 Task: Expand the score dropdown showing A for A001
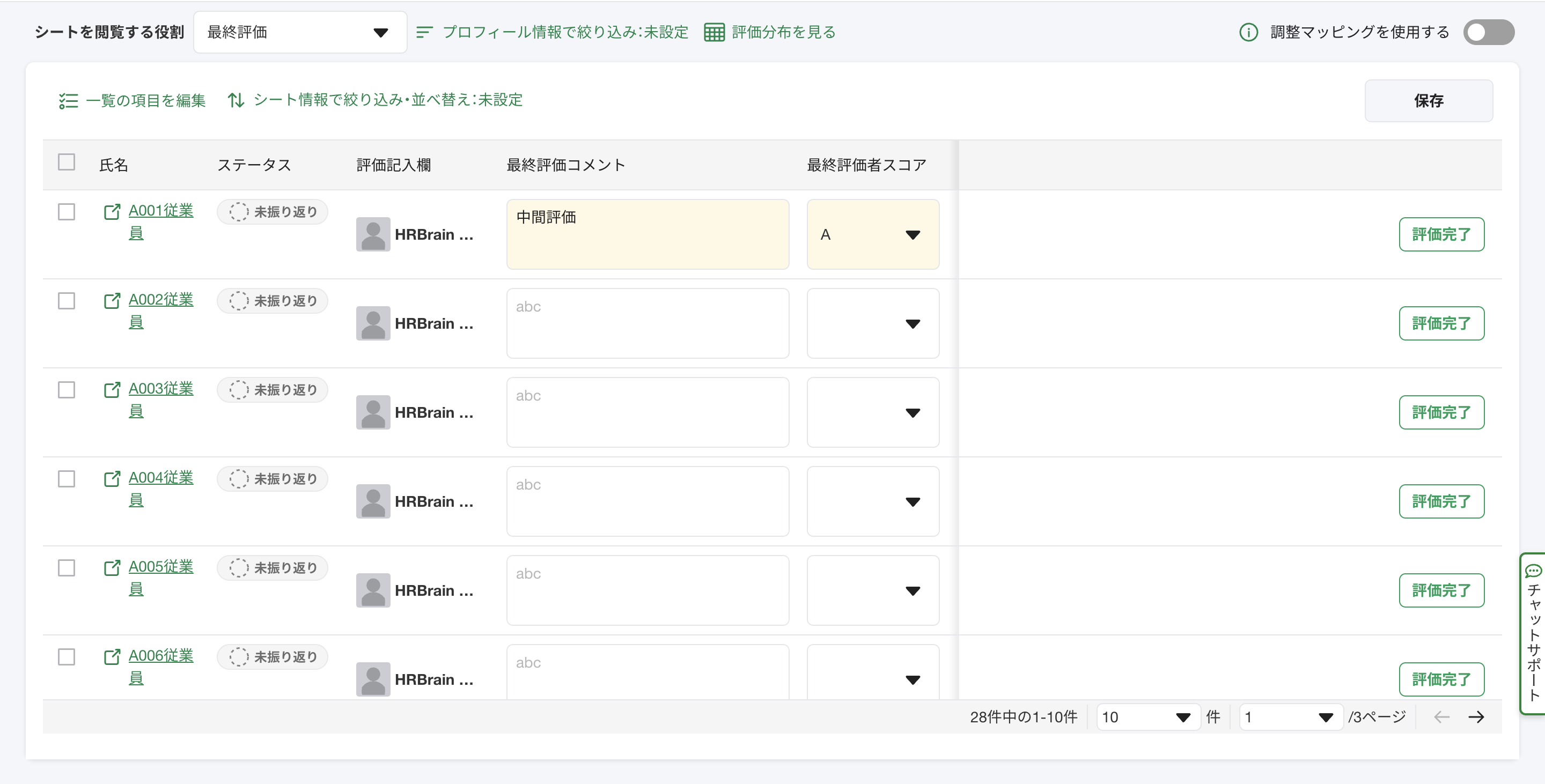[x=873, y=234]
